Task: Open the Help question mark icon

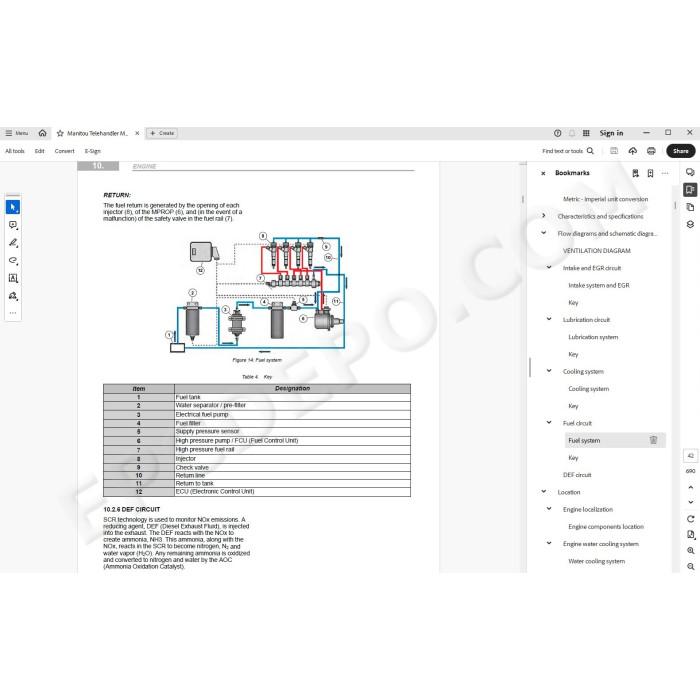Action: 557,133
